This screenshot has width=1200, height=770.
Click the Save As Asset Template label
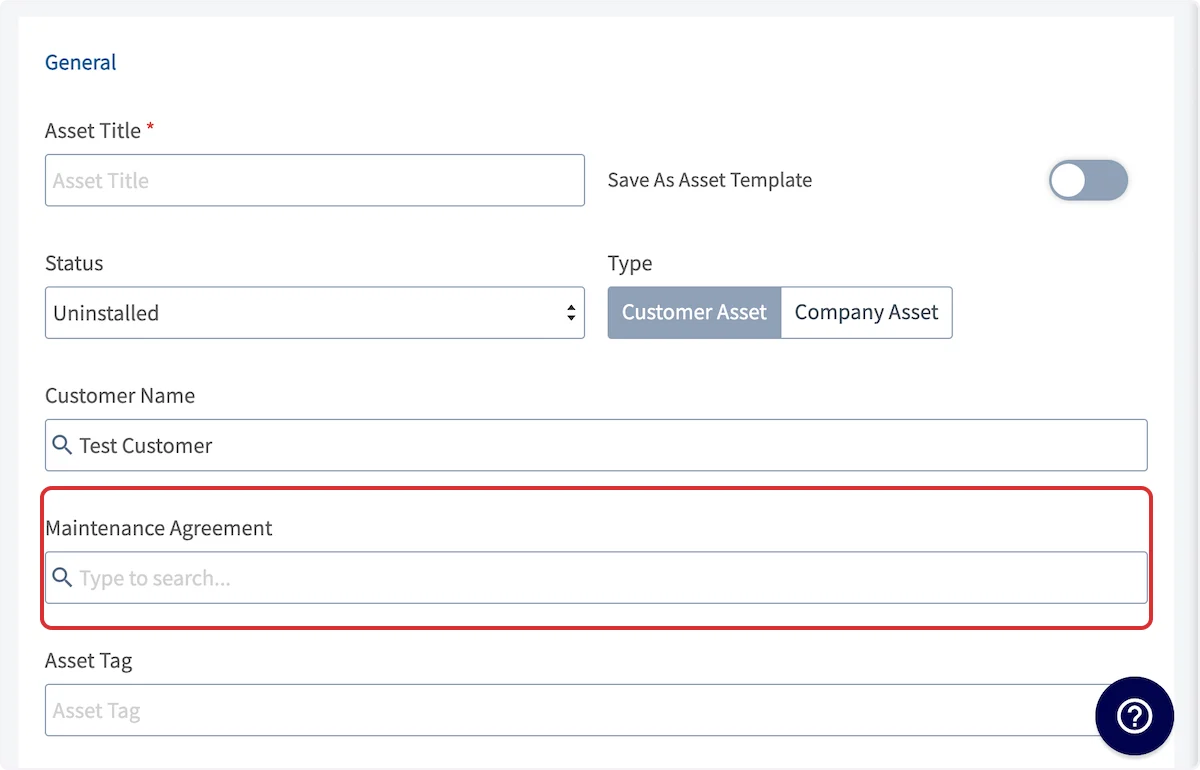pyautogui.click(x=710, y=180)
